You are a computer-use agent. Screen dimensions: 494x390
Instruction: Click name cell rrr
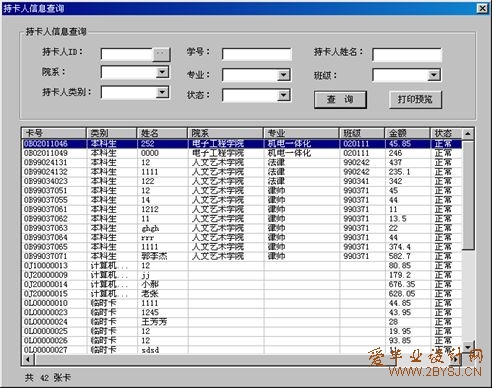point(148,238)
